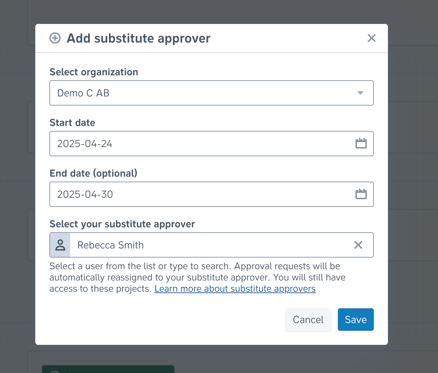
Task: Open the Demo C AB organization selector
Action: point(211,93)
